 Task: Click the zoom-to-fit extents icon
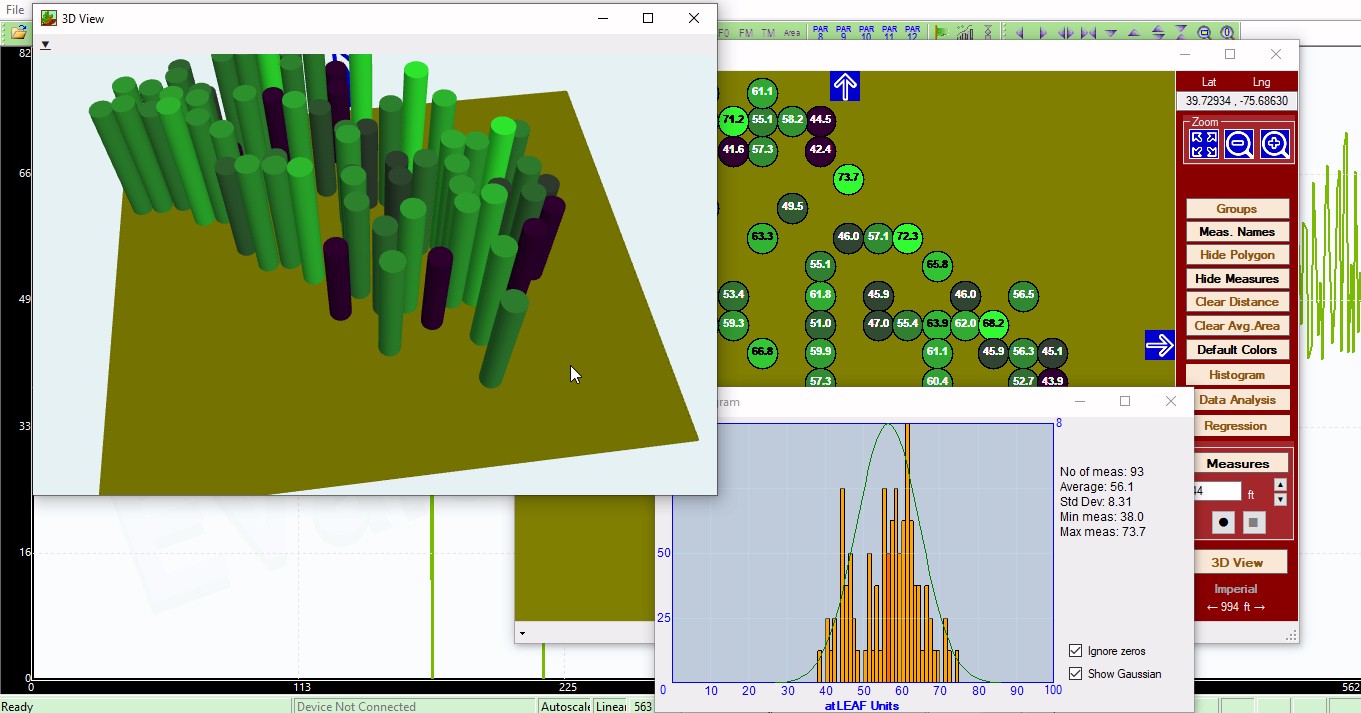click(x=1204, y=145)
